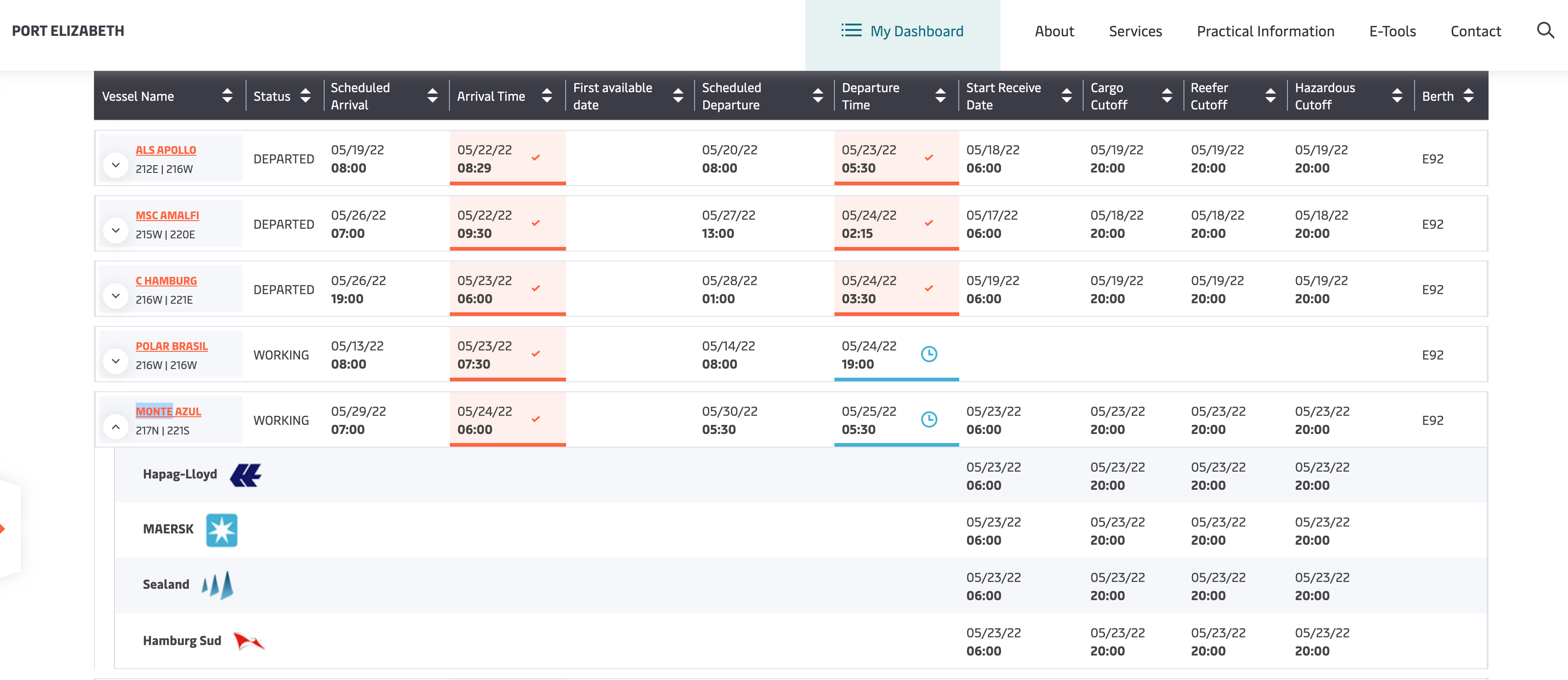Click the clock icon for POLAR BRASIL departure
Image resolution: width=1568 pixels, height=680 pixels.
[929, 354]
